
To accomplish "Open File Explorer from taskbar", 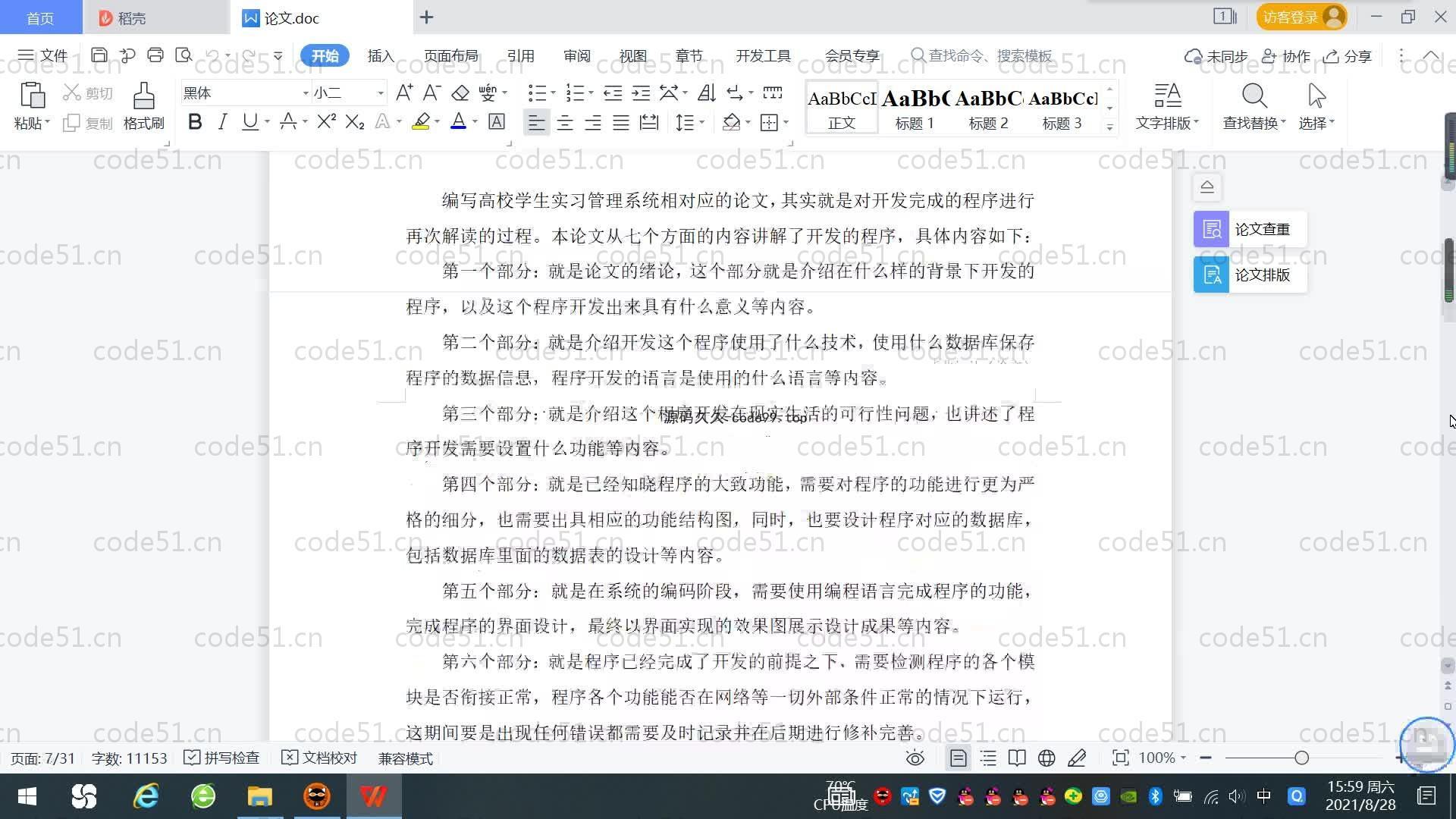I will coord(259,796).
